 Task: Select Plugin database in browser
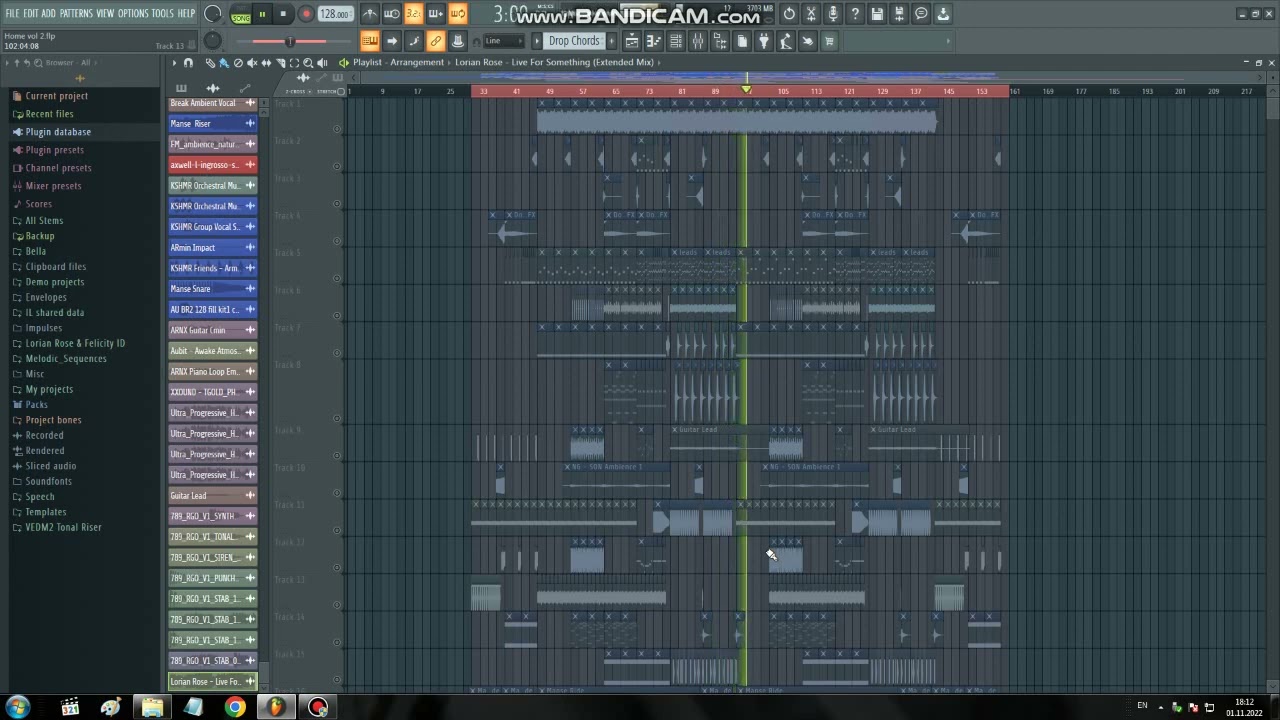point(58,132)
